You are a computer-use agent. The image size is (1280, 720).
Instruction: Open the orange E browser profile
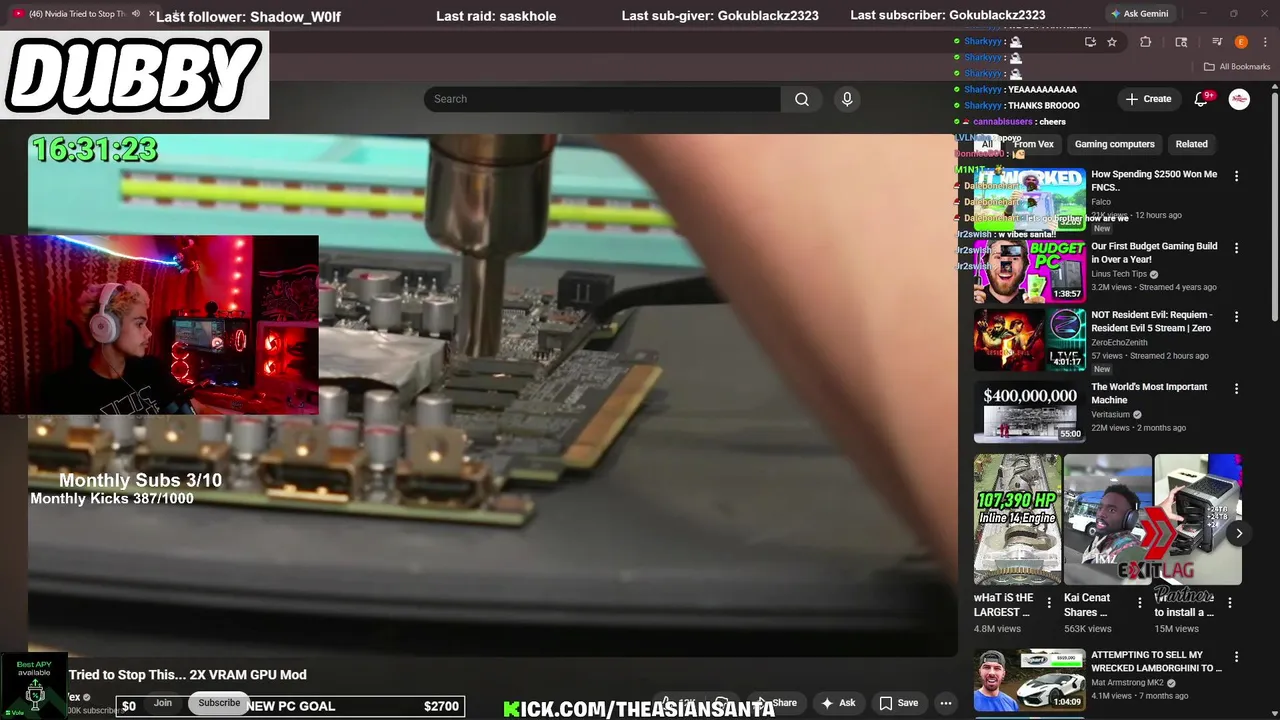pyautogui.click(x=1241, y=42)
